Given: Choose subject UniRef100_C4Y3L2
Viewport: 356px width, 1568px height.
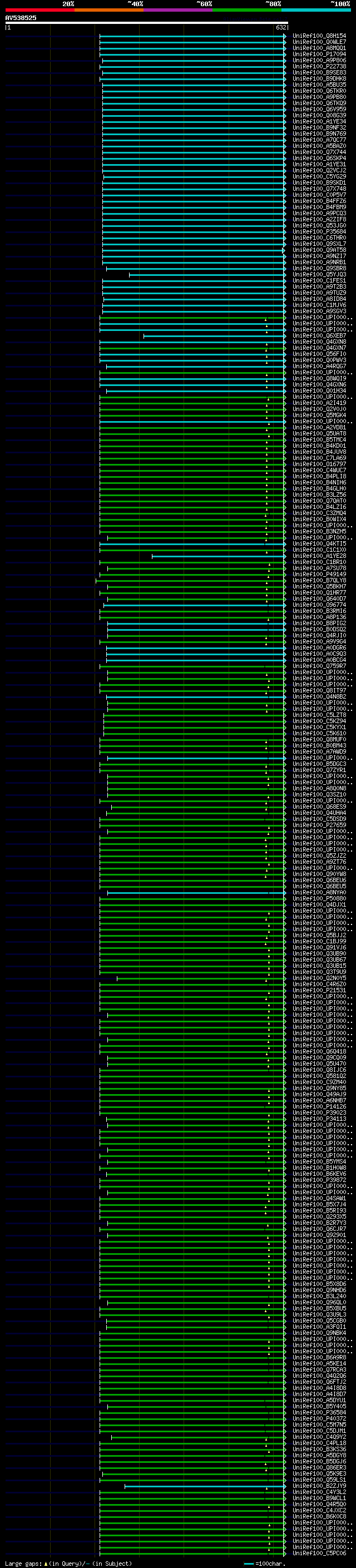Looking at the screenshot, I should (x=319, y=1492).
